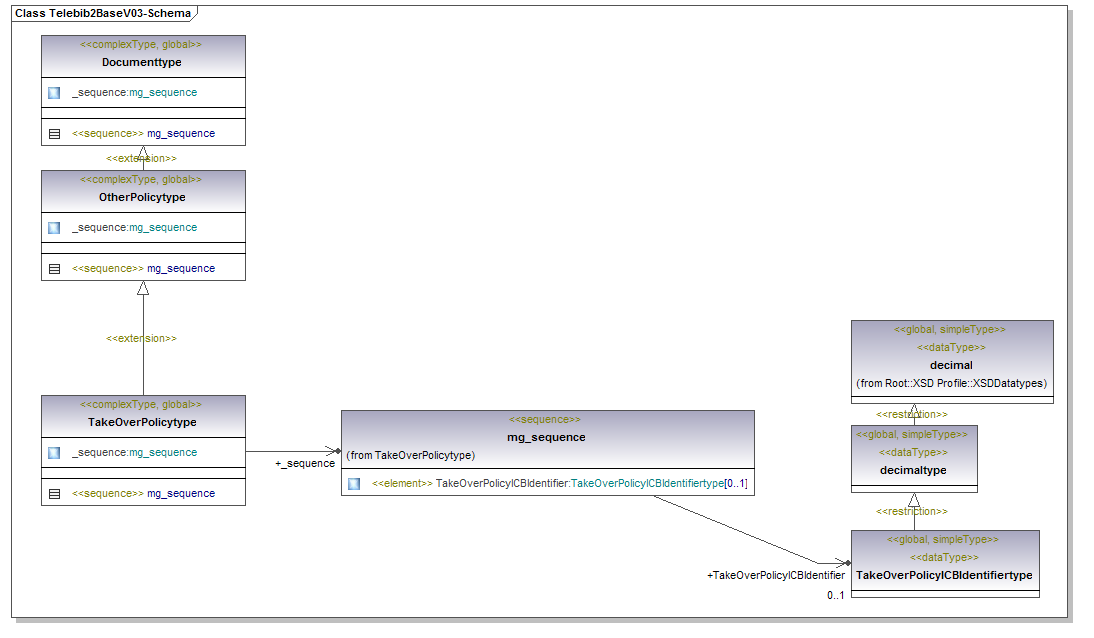Click the extension label above TakeOverPolicytype
Viewport: 1094px width, 638px height.
(141, 338)
